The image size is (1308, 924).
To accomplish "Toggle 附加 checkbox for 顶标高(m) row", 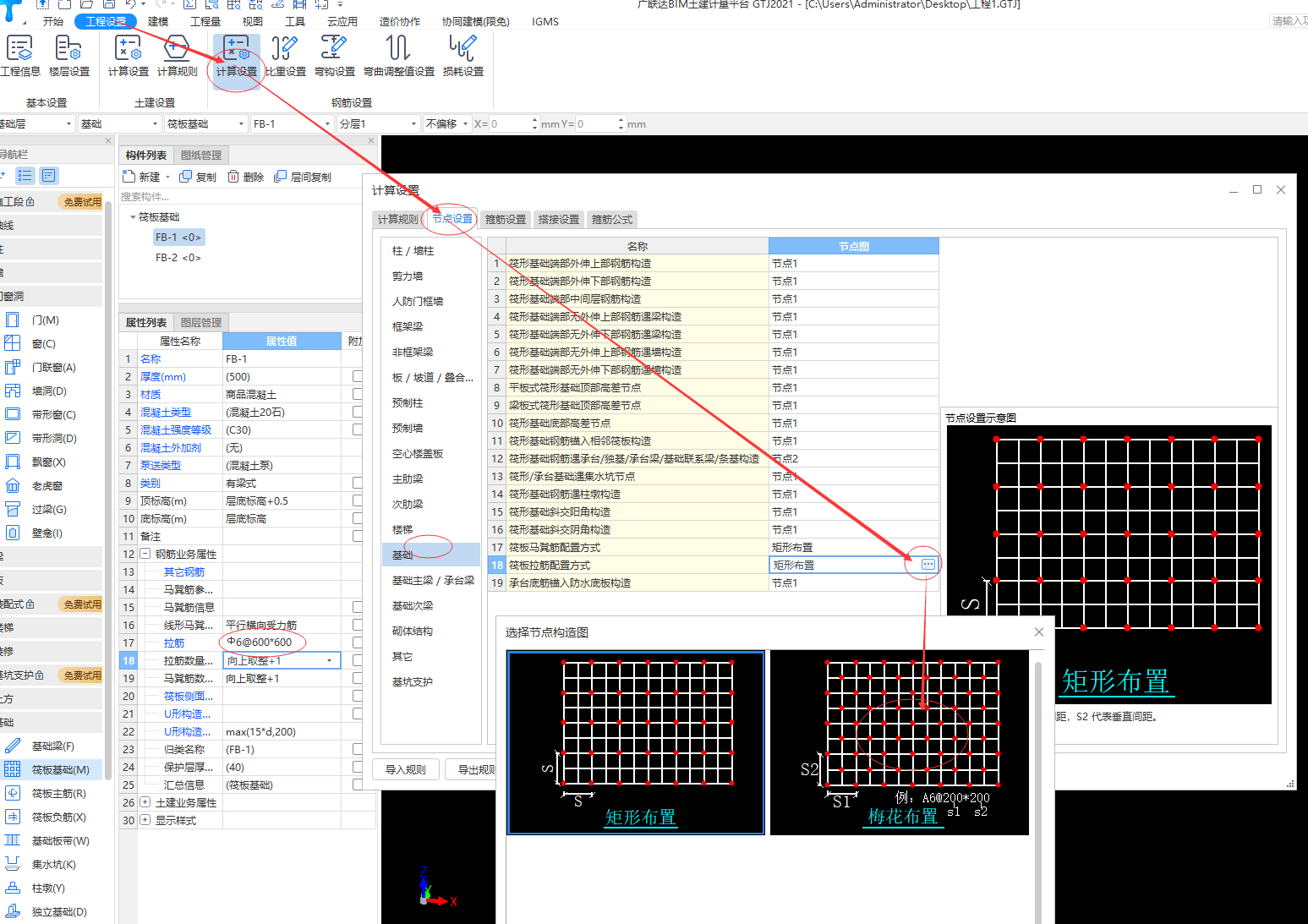I will [x=358, y=501].
